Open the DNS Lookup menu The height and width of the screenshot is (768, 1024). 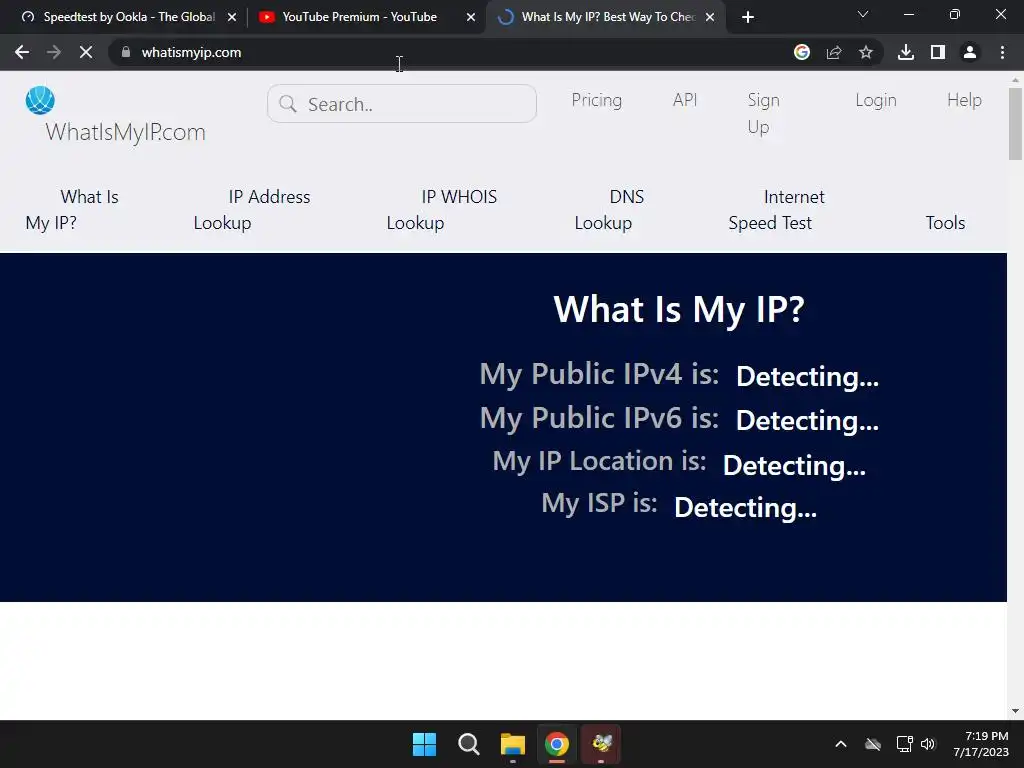tap(609, 210)
